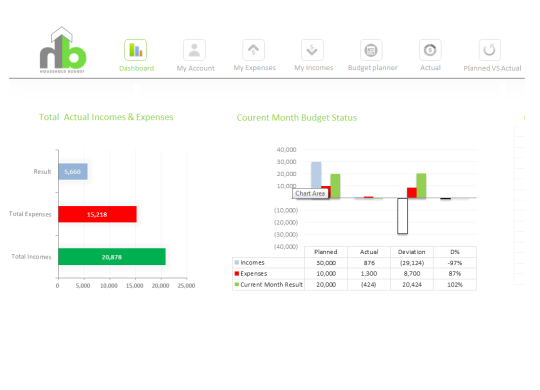
Task: Select the Expenses D% value 87%
Action: click(x=455, y=274)
